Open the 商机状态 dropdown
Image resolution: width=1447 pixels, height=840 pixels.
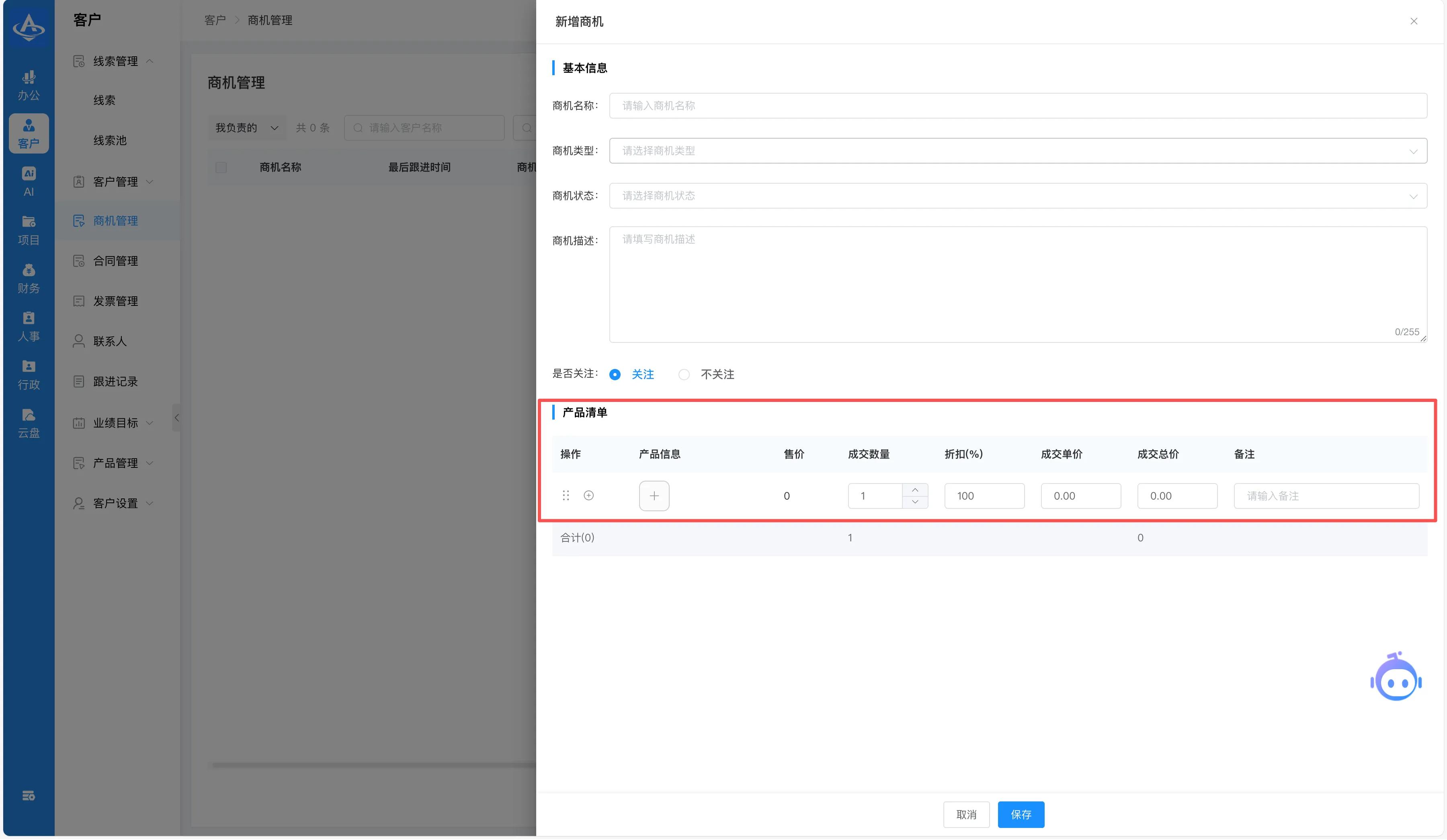(x=1017, y=196)
